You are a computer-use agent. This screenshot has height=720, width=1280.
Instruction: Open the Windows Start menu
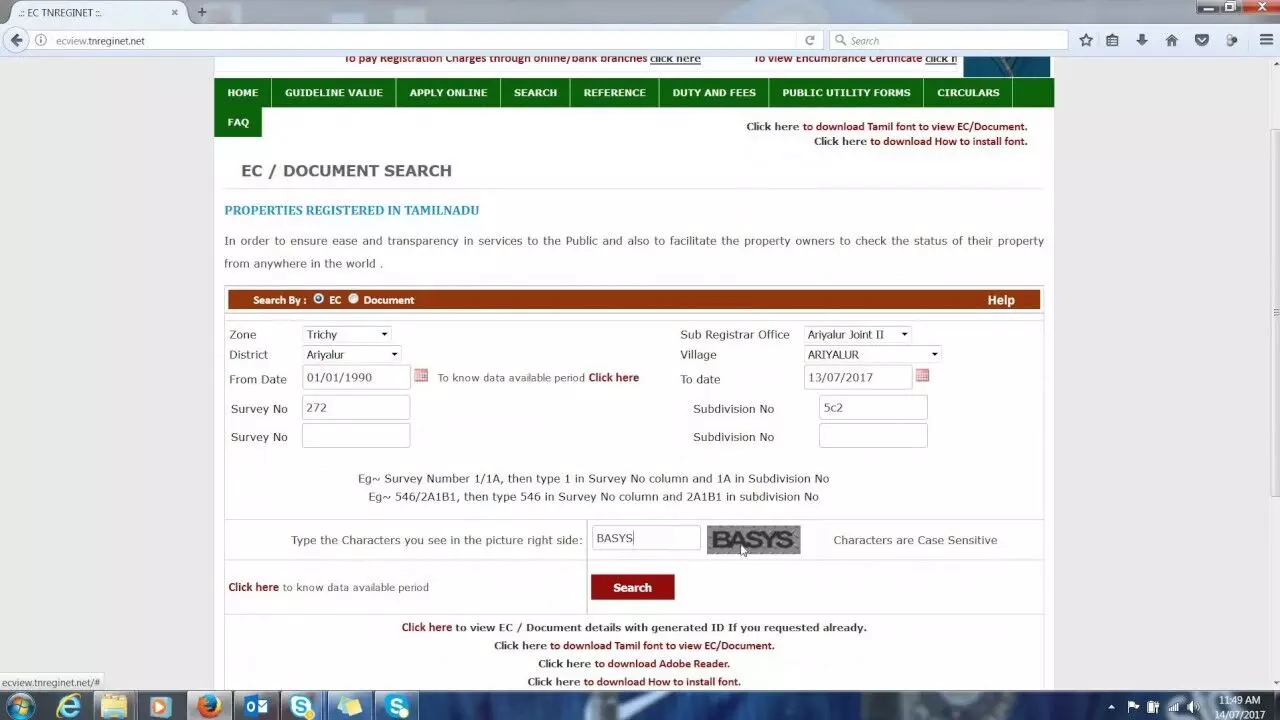19,706
